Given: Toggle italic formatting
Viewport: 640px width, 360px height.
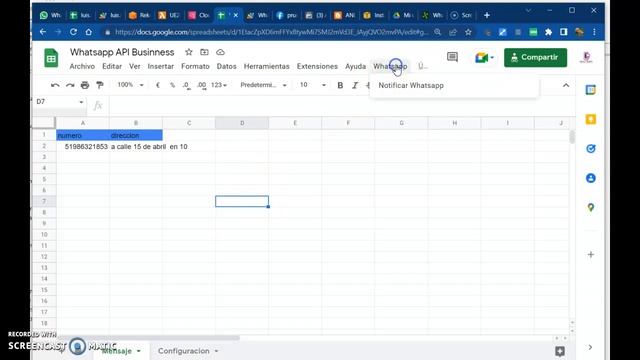Looking at the screenshot, I should pyautogui.click(x=355, y=85).
